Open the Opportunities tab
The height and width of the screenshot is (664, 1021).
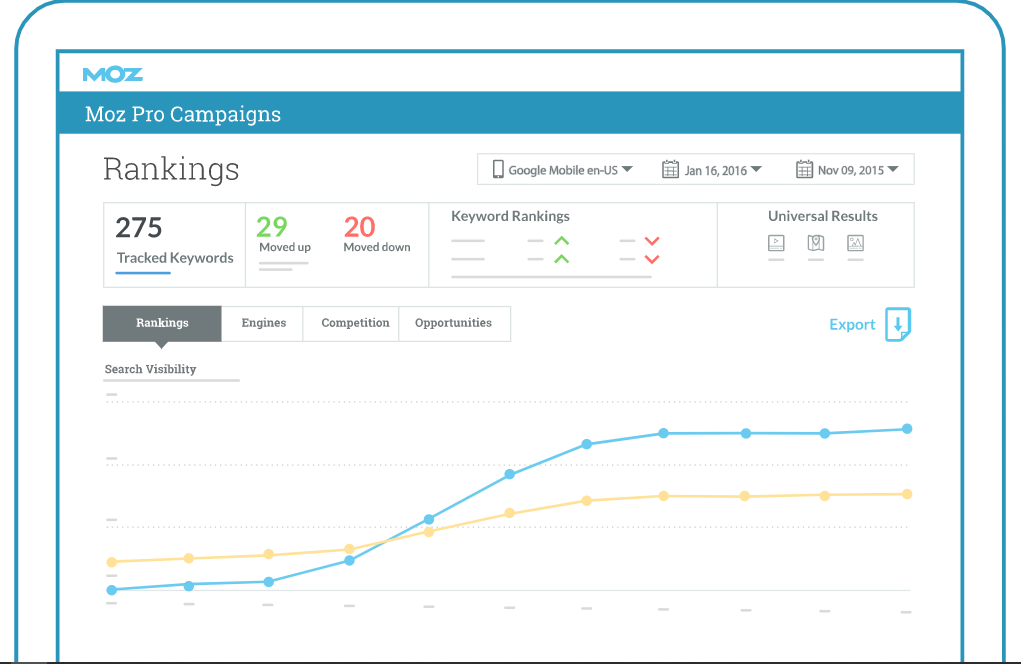coord(453,323)
